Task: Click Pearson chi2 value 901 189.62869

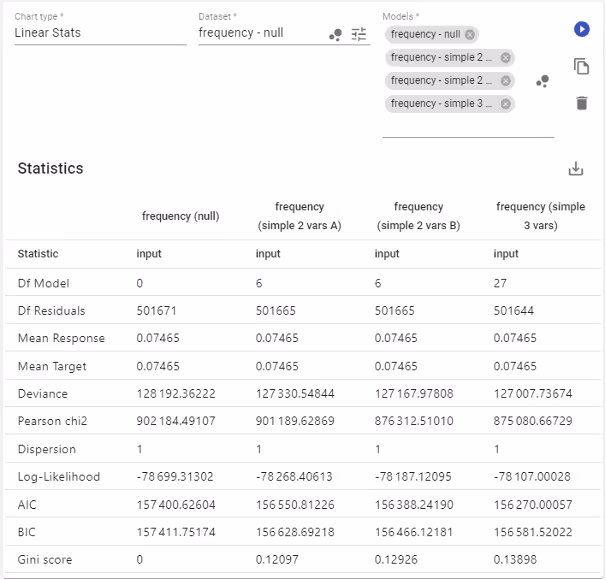Action: point(295,421)
